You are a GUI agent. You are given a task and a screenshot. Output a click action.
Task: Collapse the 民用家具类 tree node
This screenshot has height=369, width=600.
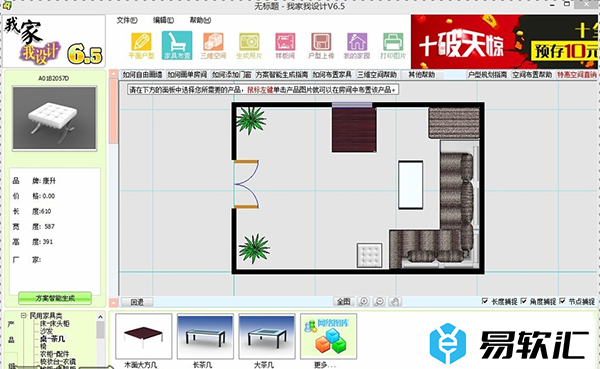point(24,316)
